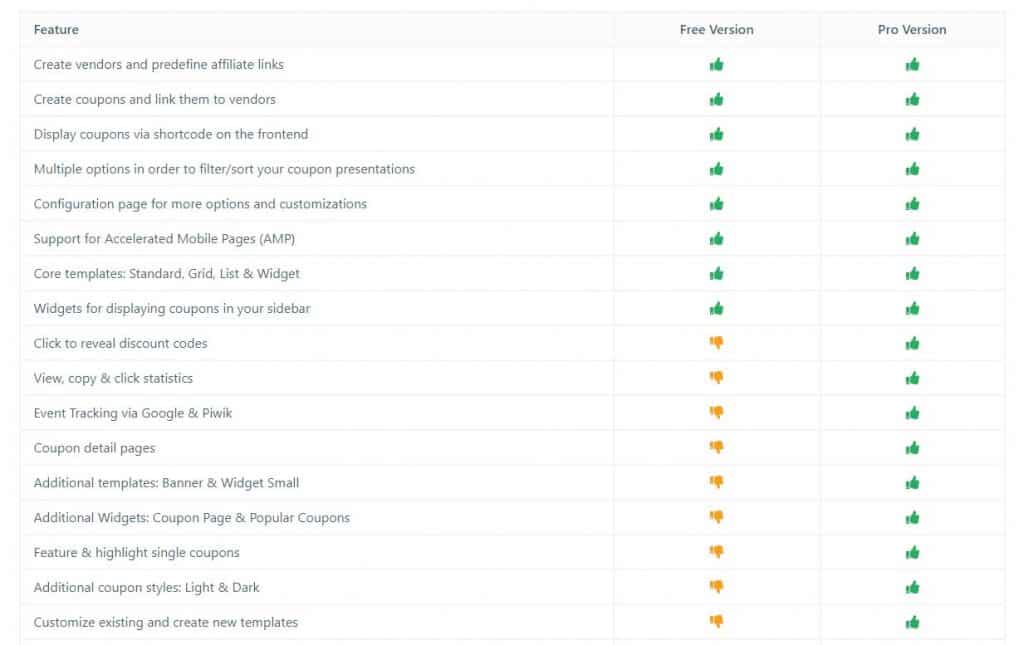The height and width of the screenshot is (645, 1024).
Task: Click Free thumbs-down for Additional coupon styles row
Action: [716, 587]
